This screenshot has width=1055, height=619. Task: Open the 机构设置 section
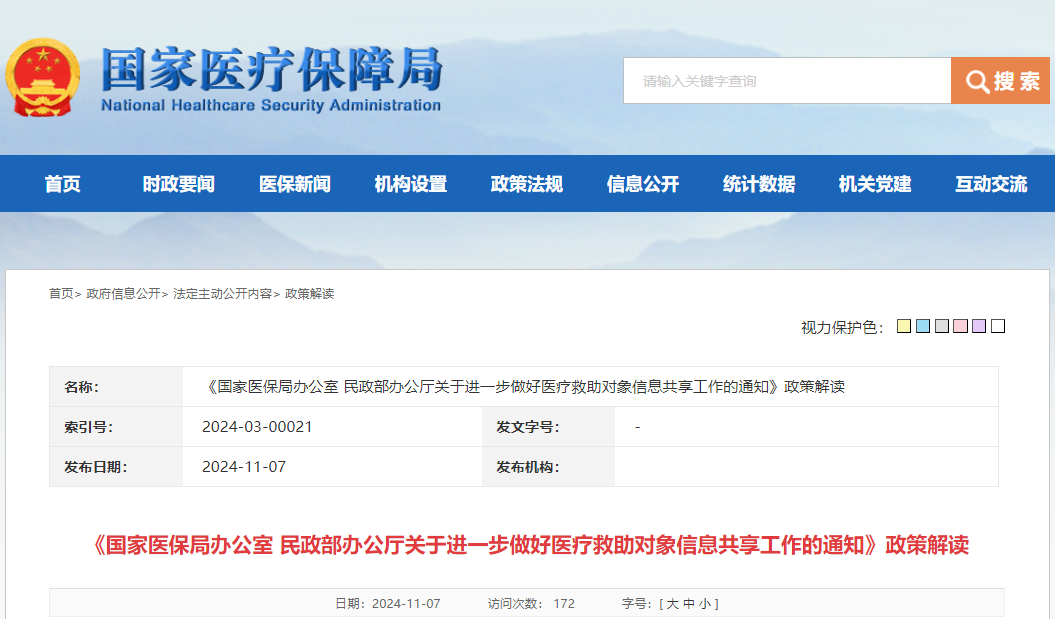tap(410, 184)
